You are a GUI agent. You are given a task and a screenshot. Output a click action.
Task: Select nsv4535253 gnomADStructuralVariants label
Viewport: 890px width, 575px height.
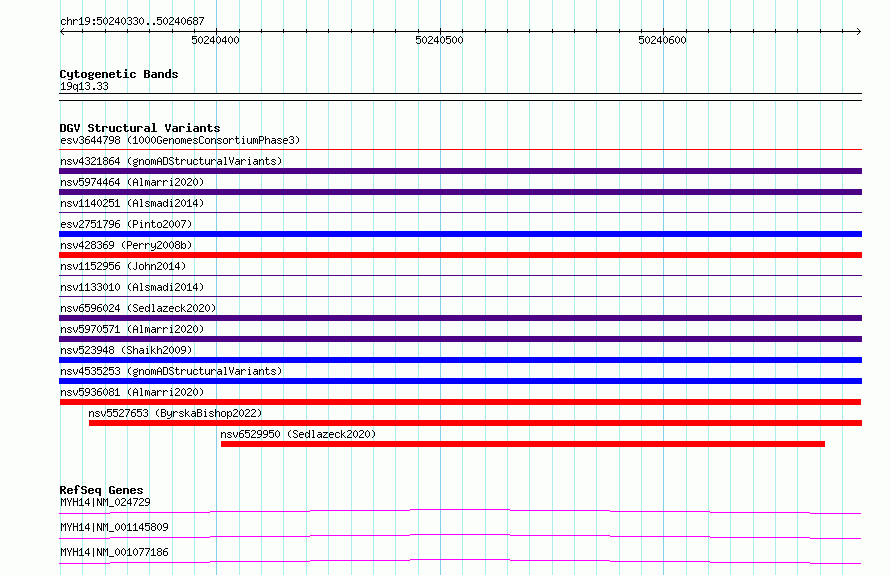[171, 371]
